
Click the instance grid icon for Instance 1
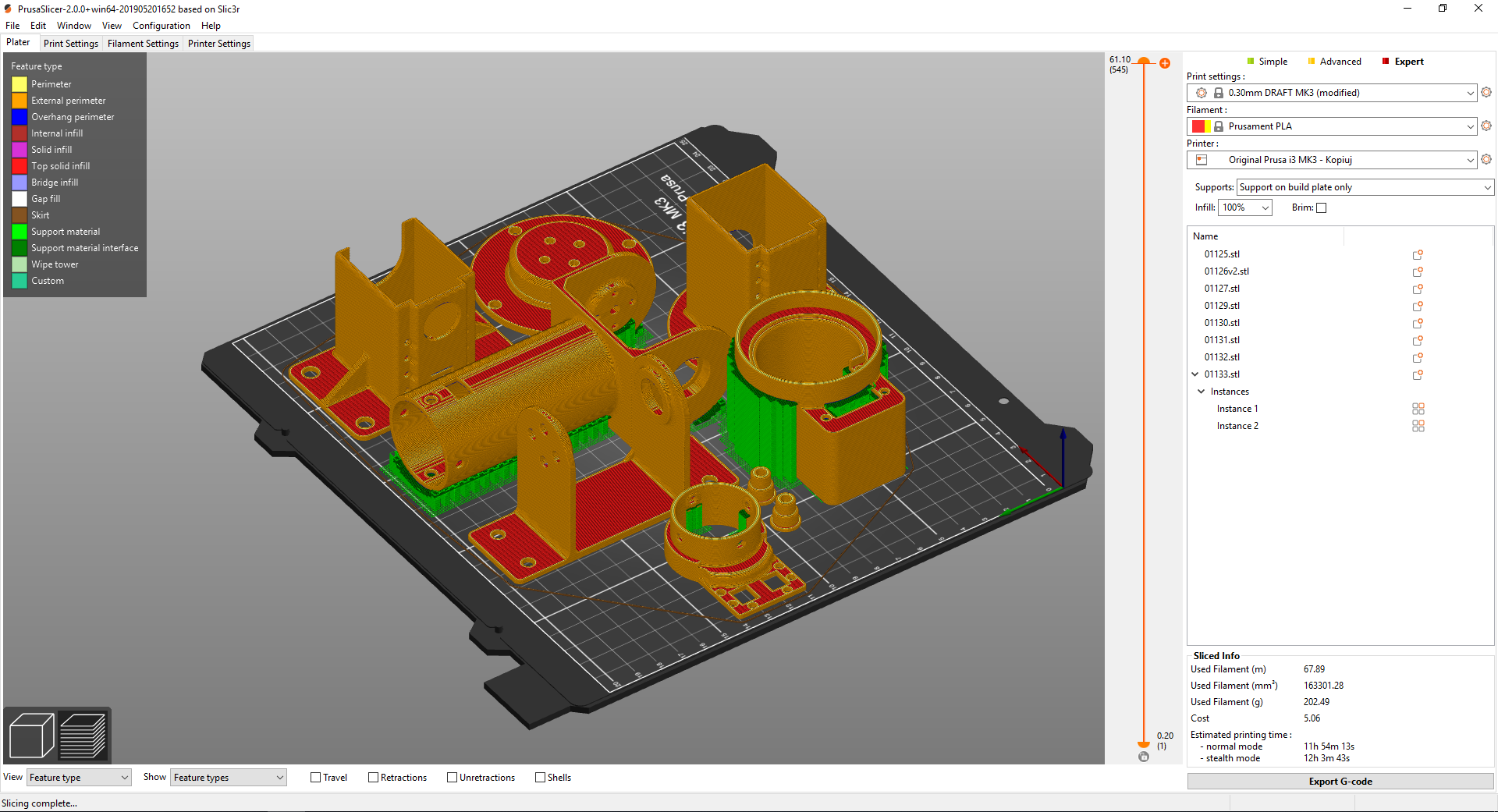pyautogui.click(x=1418, y=409)
